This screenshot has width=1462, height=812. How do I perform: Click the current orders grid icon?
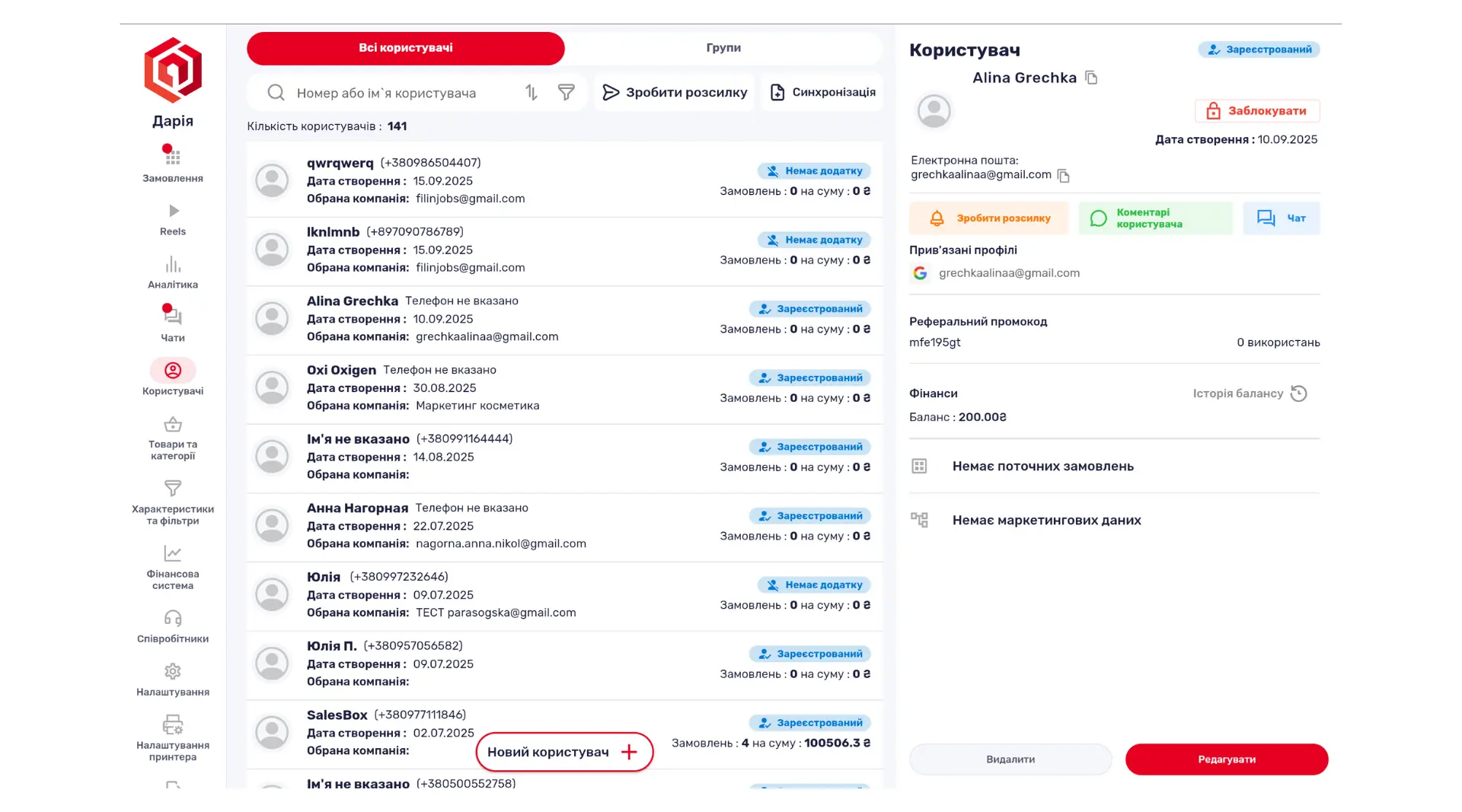[x=919, y=467]
